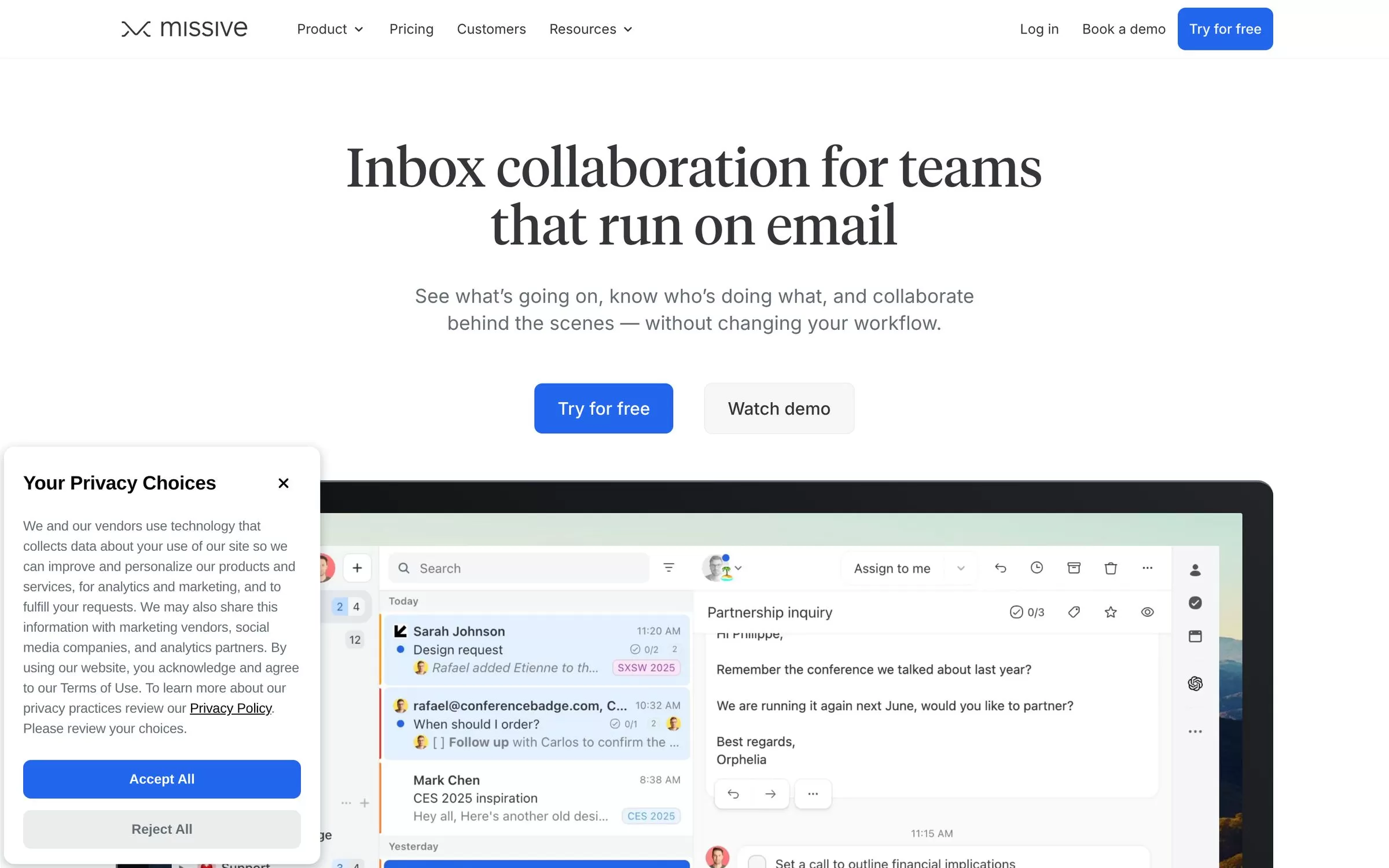Click the Assign to me button
The height and width of the screenshot is (868, 1389).
[892, 568]
